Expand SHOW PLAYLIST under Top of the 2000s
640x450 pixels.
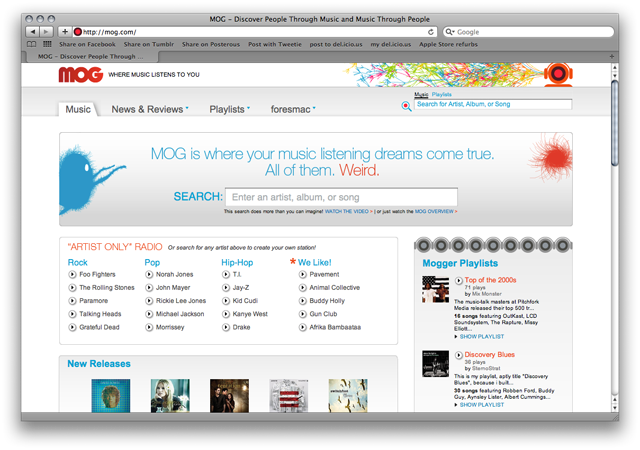[x=482, y=336]
